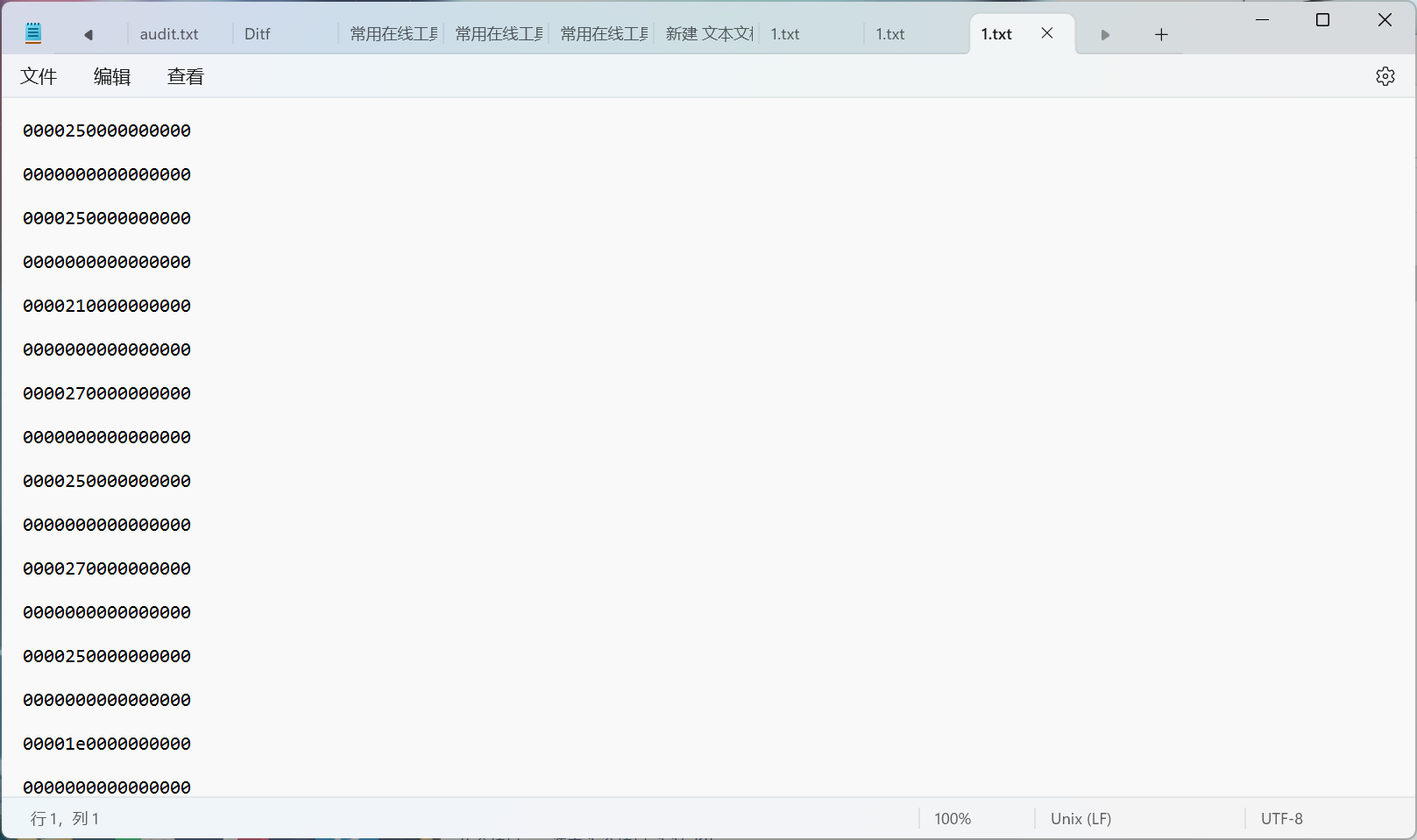This screenshot has width=1417, height=840.
Task: Open the 查看 menu
Action: pos(186,77)
